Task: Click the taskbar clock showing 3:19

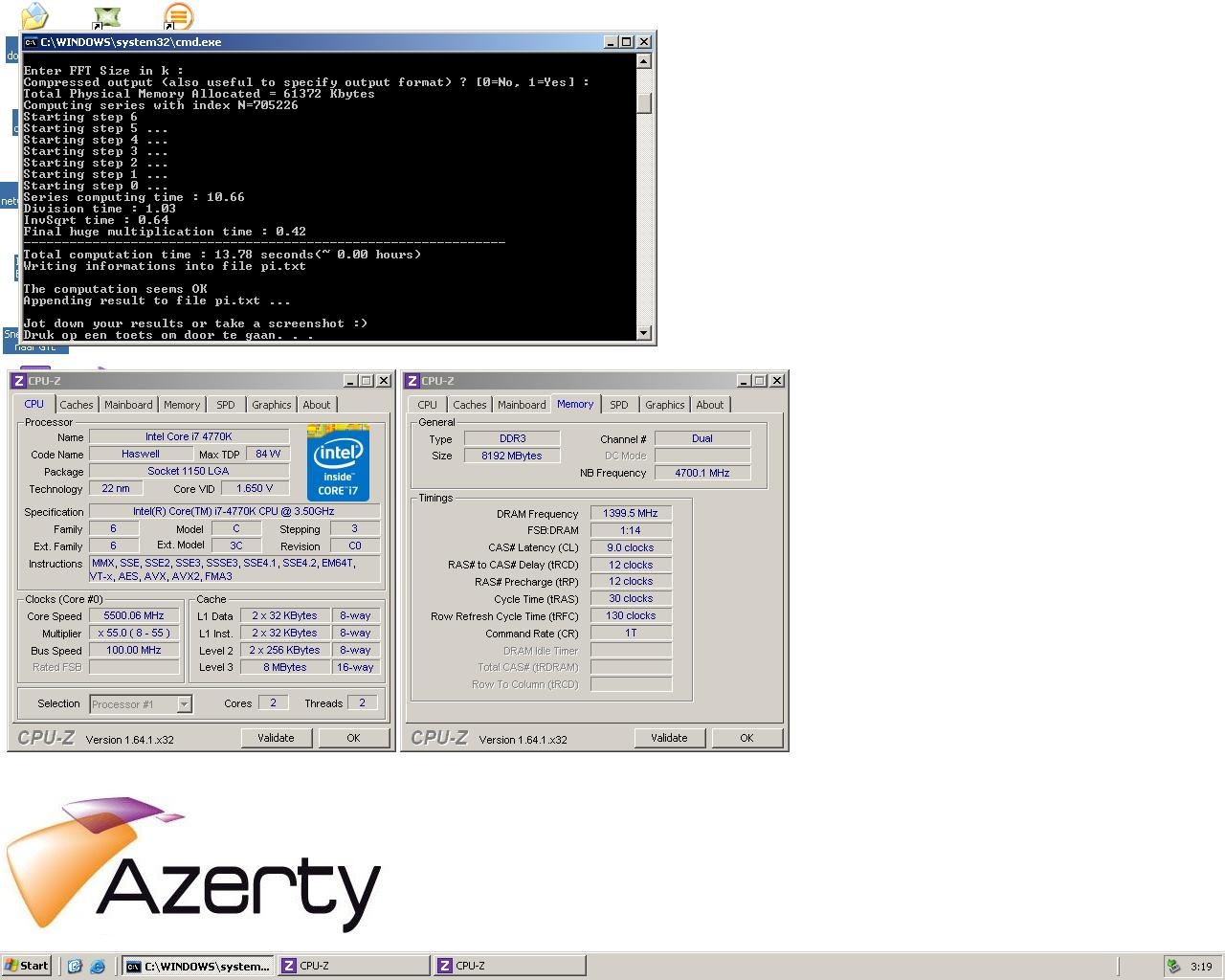Action: tap(1201, 967)
